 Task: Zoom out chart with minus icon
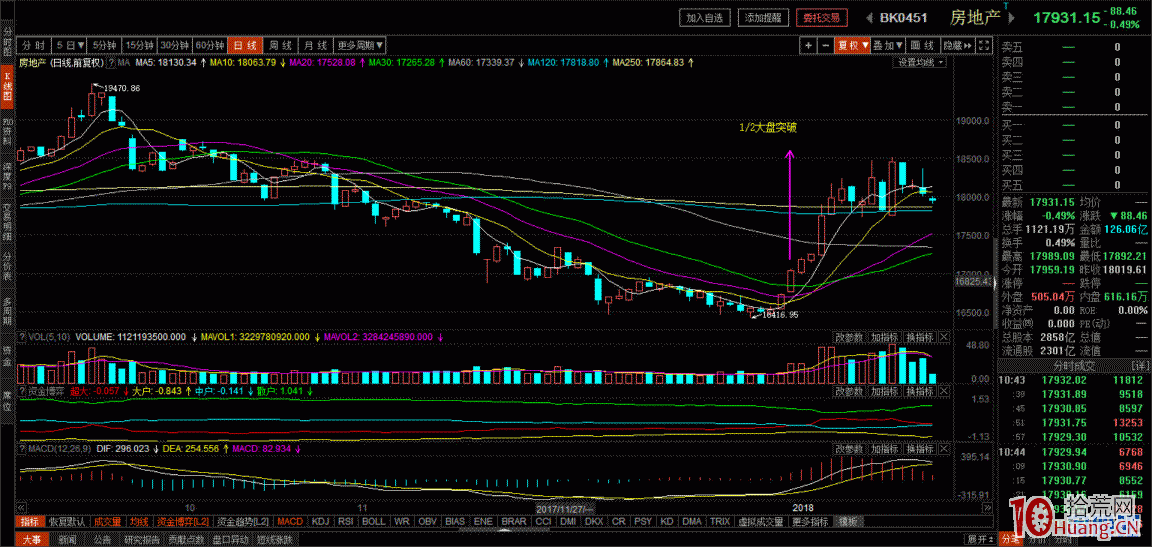click(825, 46)
